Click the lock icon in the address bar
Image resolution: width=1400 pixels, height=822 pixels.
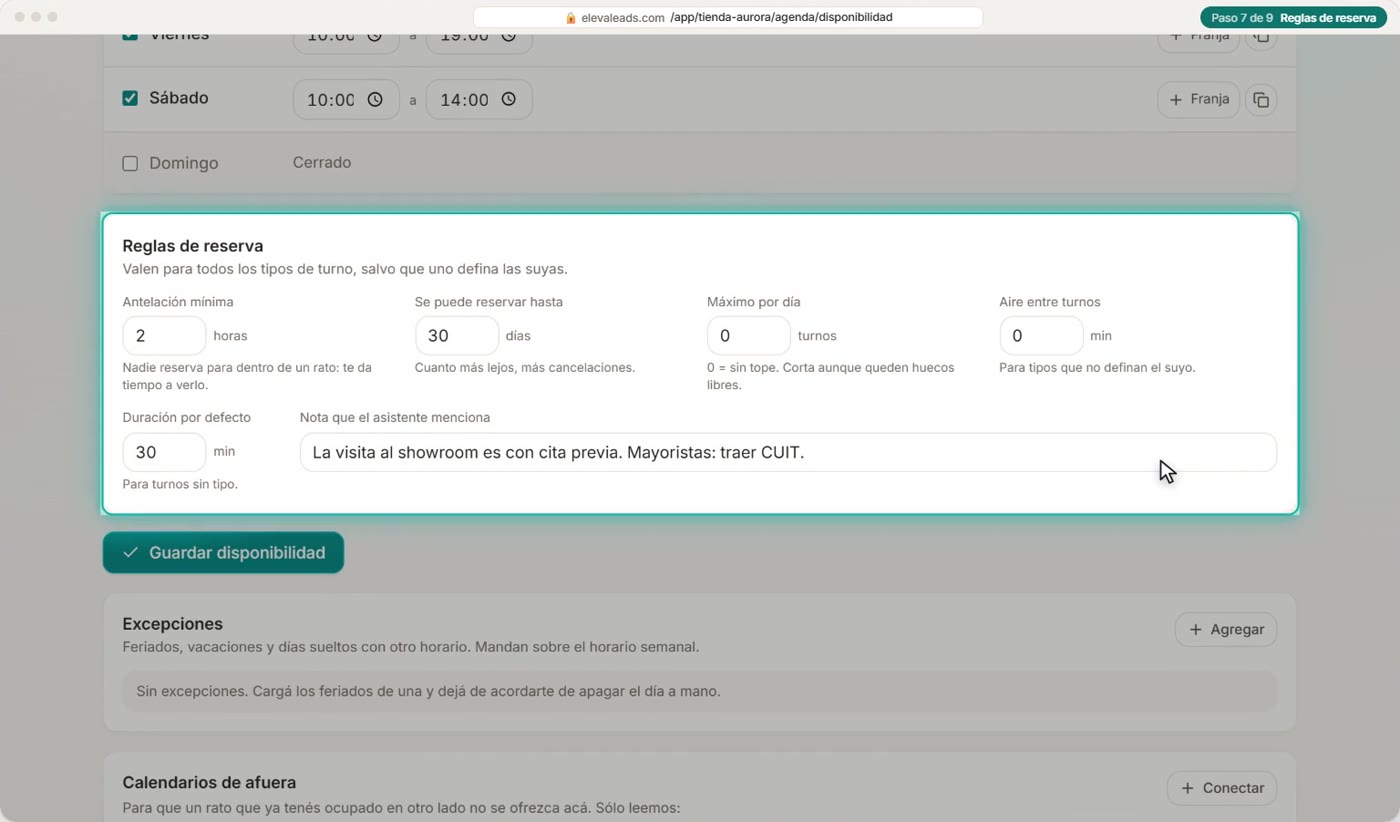click(571, 17)
